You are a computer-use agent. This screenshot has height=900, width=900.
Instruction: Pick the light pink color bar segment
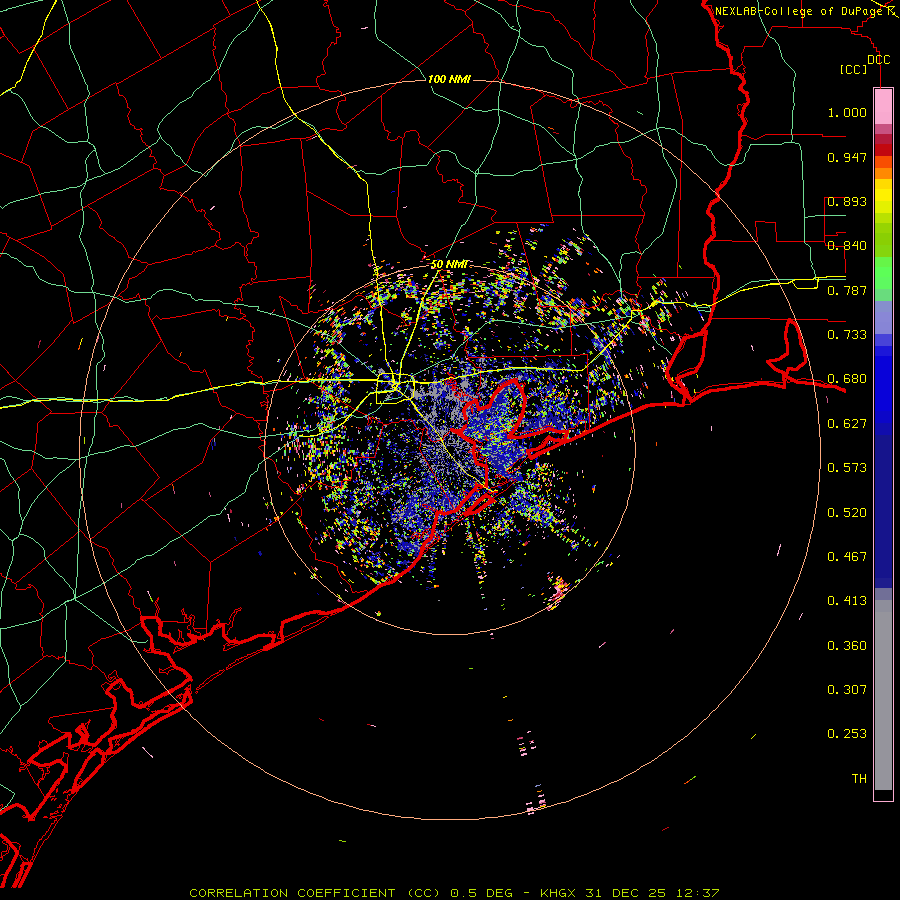coord(883,106)
